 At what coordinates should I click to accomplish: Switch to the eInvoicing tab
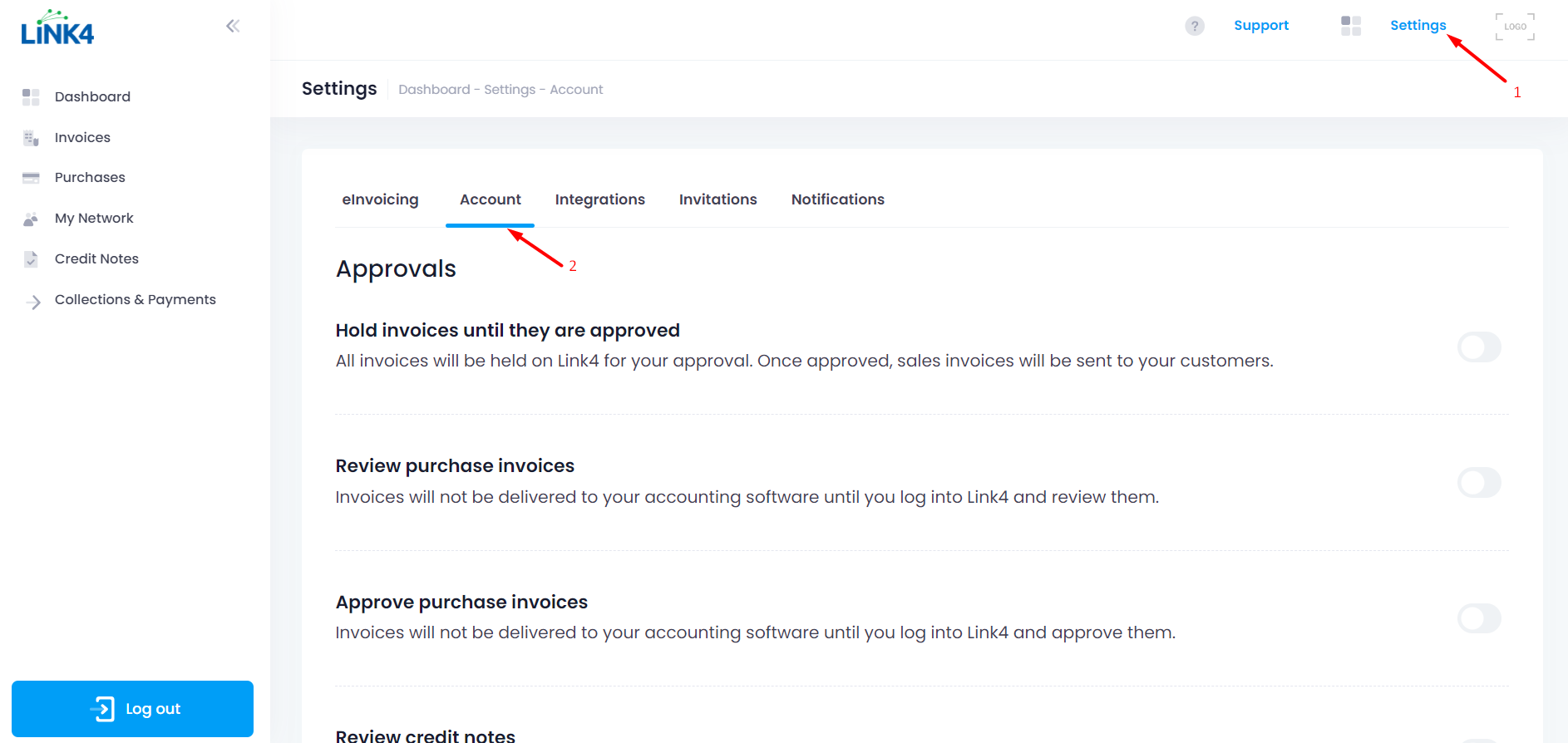coord(380,199)
